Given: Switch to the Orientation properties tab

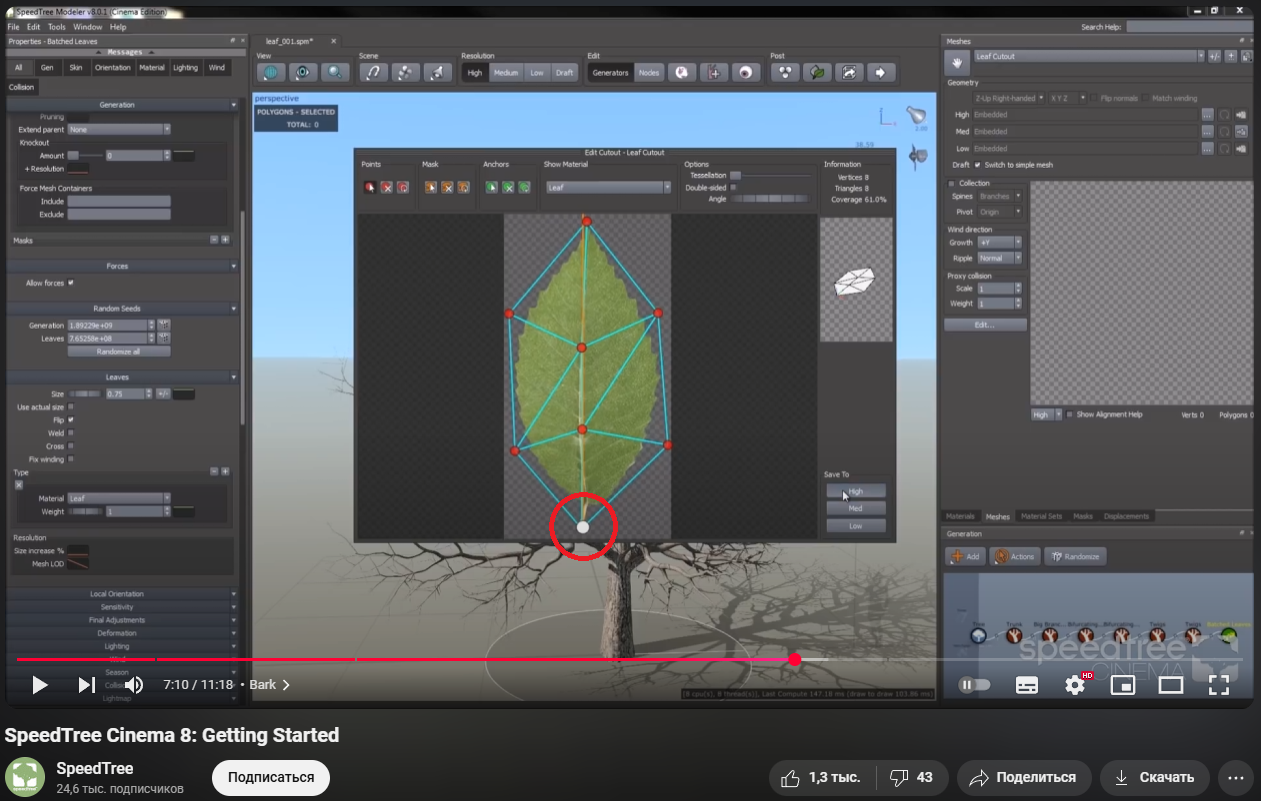Looking at the screenshot, I should tap(113, 68).
